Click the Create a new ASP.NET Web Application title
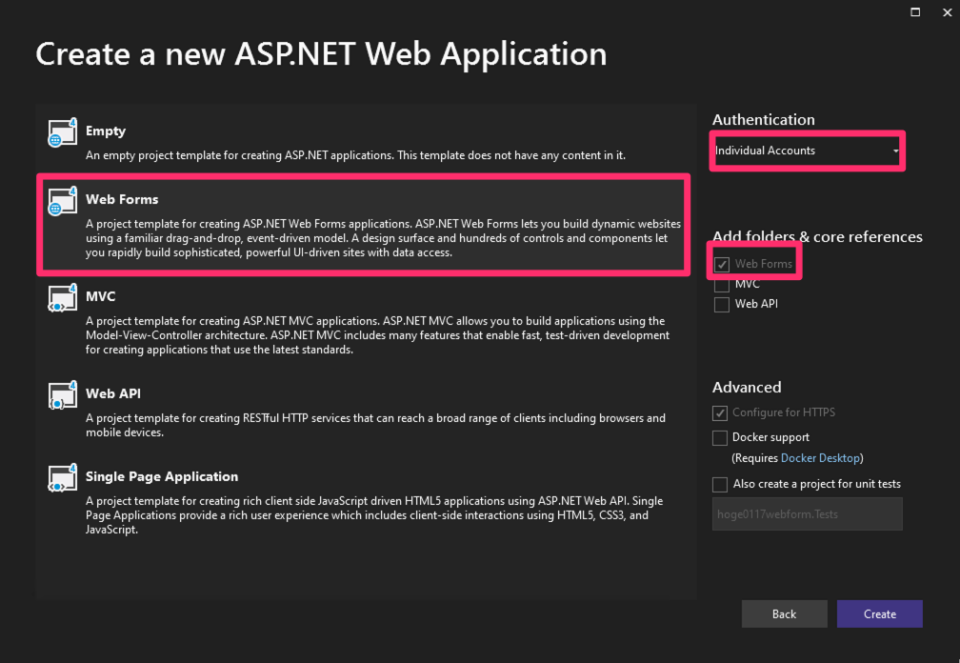The image size is (960, 663). tap(321, 54)
